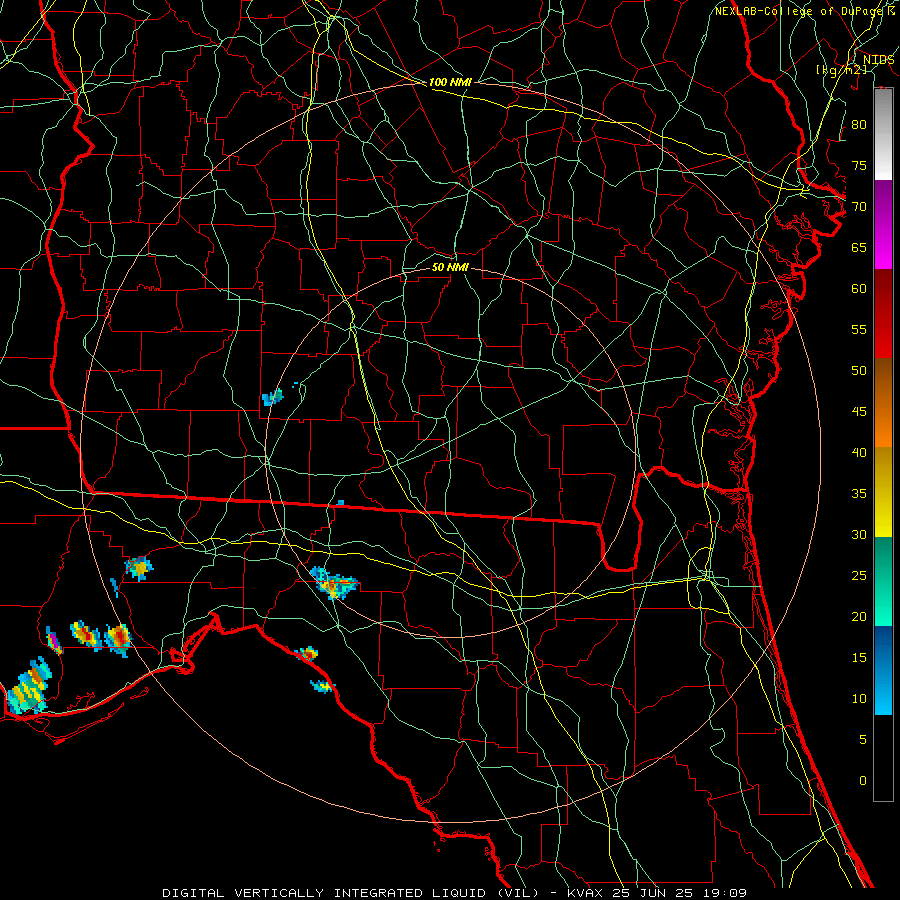Select the black bottom segment of the color bar
Image resolution: width=900 pixels, height=900 pixels.
tap(883, 758)
